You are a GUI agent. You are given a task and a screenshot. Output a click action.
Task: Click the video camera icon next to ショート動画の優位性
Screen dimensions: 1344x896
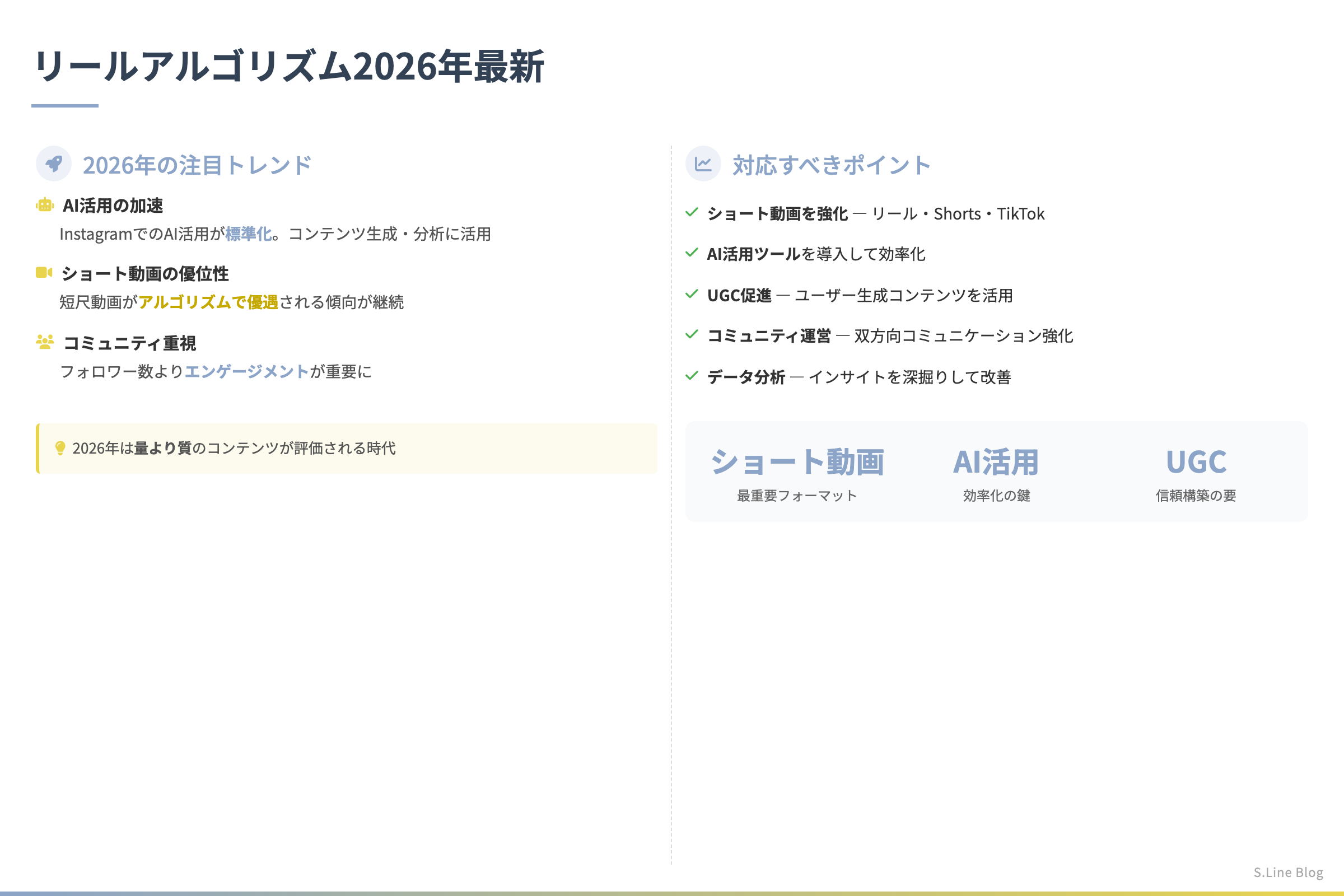(44, 273)
